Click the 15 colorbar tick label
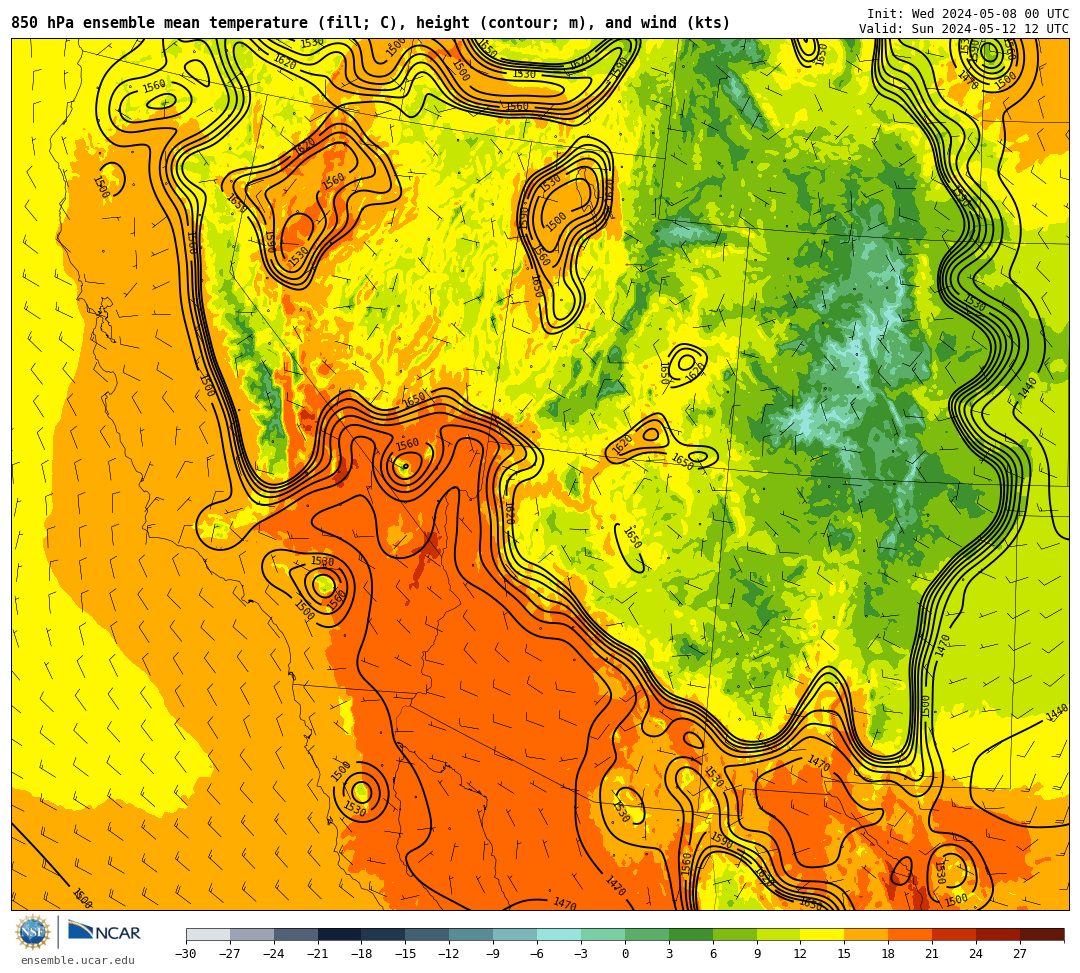Screen dimensions: 1080x973 844,954
